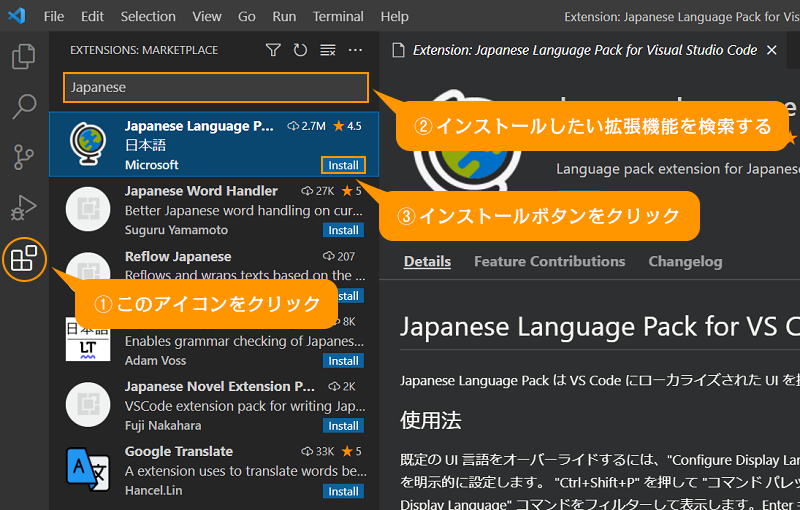Viewport: 800px width, 510px height.
Task: Click the Fuji Nakahara publisher name
Action: click(163, 425)
